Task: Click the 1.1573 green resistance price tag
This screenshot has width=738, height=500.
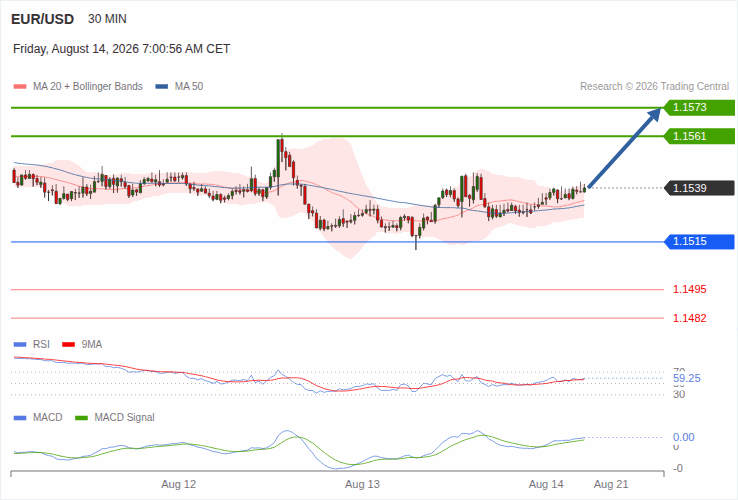Action: tap(699, 107)
